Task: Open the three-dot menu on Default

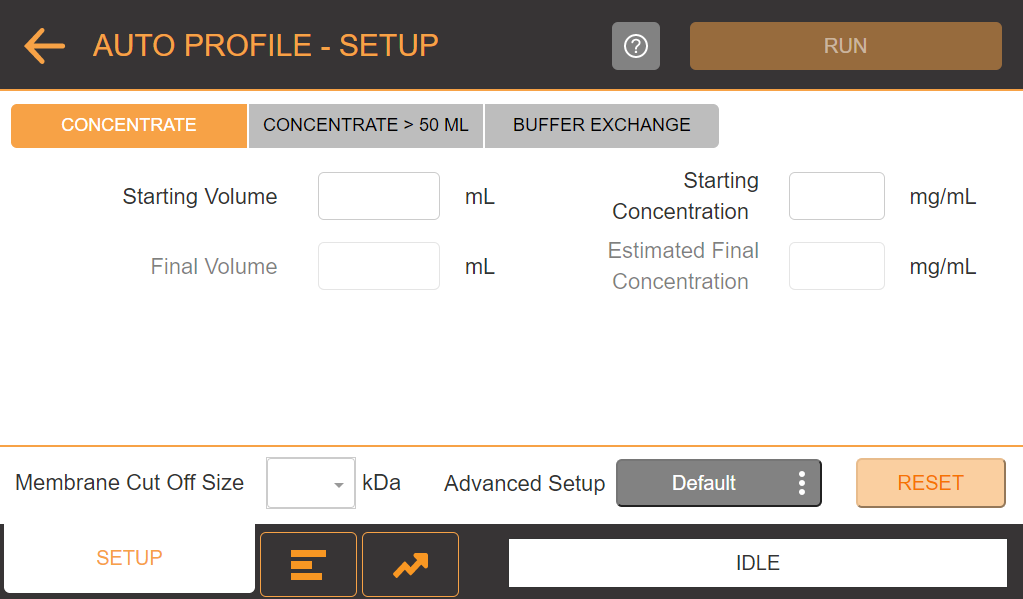Action: coord(801,483)
